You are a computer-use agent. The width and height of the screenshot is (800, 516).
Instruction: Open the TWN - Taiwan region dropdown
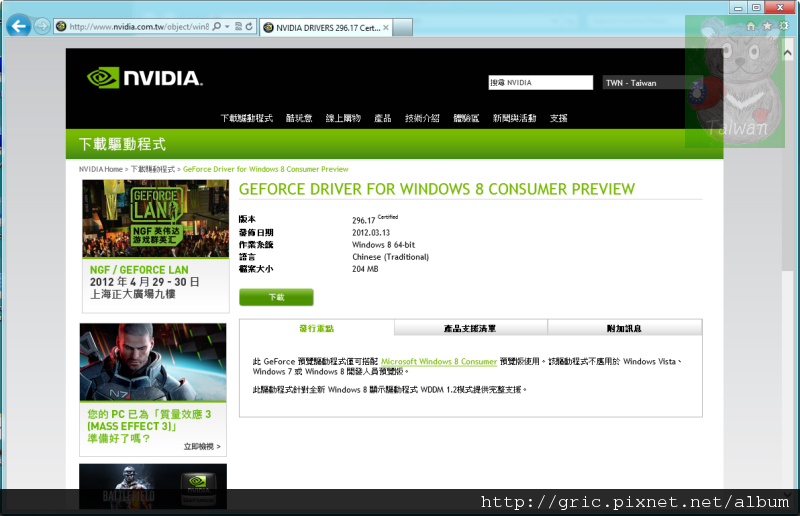click(x=653, y=83)
